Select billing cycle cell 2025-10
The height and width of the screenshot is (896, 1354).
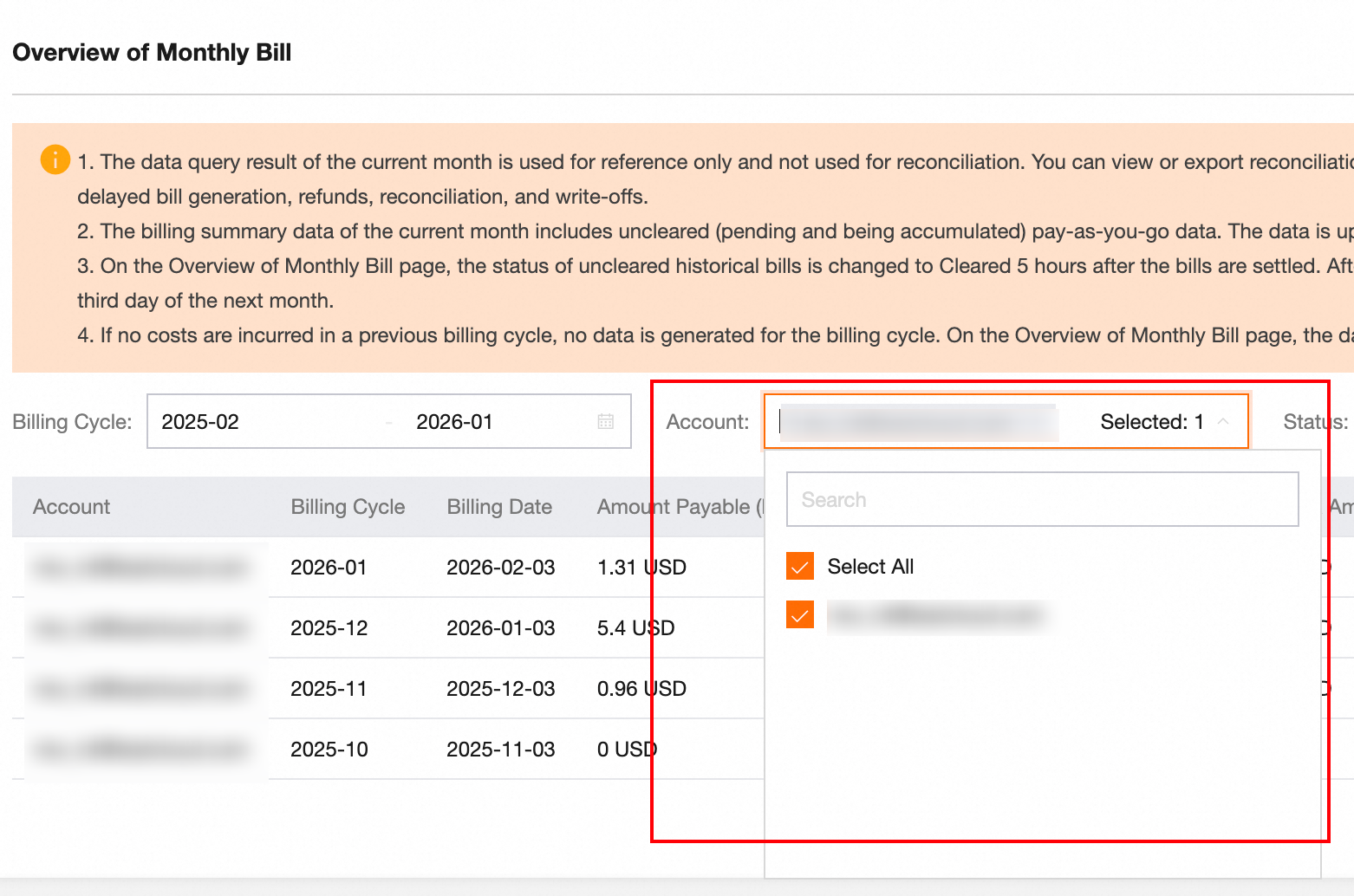pos(329,750)
